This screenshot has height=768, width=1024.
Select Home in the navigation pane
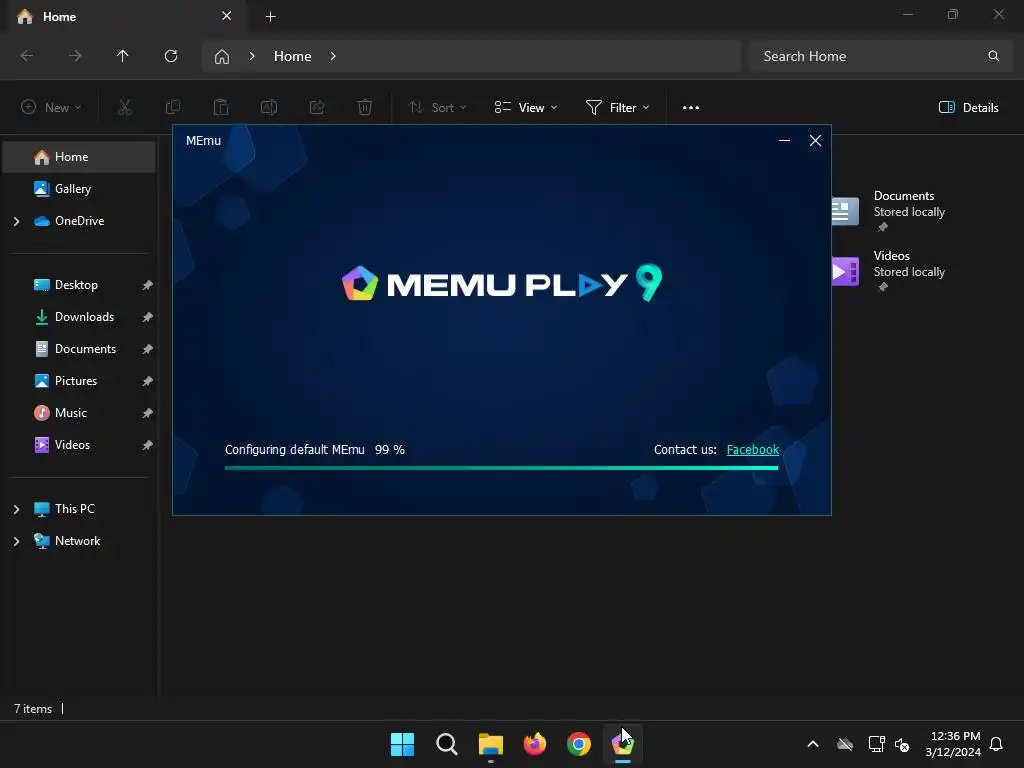pyautogui.click(x=79, y=157)
